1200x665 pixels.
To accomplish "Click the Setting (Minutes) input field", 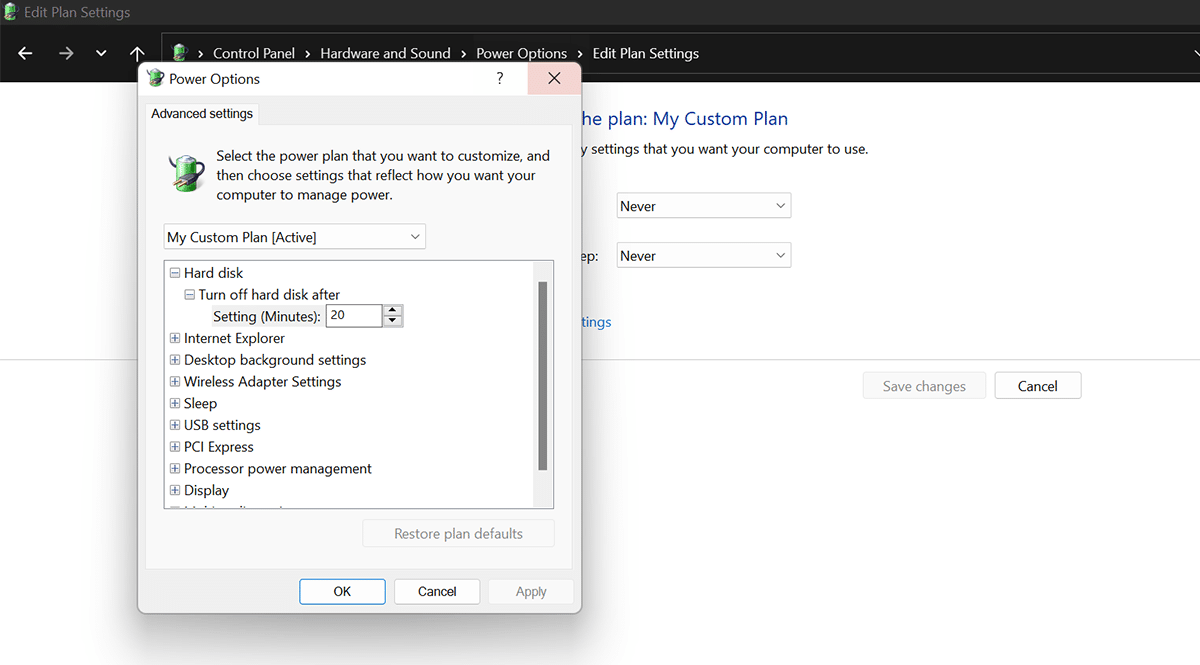I will point(353,316).
